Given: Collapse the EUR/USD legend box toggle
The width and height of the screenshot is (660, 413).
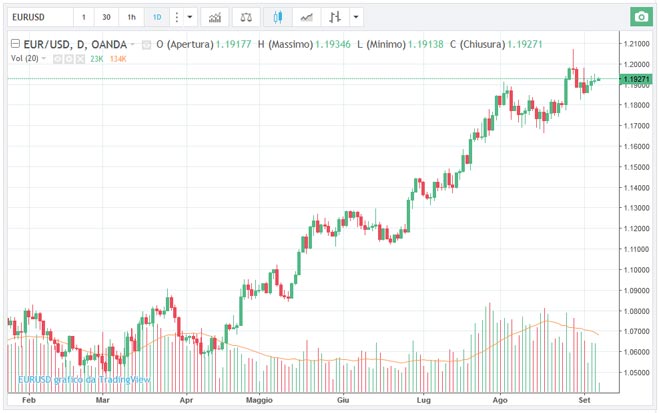Looking at the screenshot, I should point(13,45).
